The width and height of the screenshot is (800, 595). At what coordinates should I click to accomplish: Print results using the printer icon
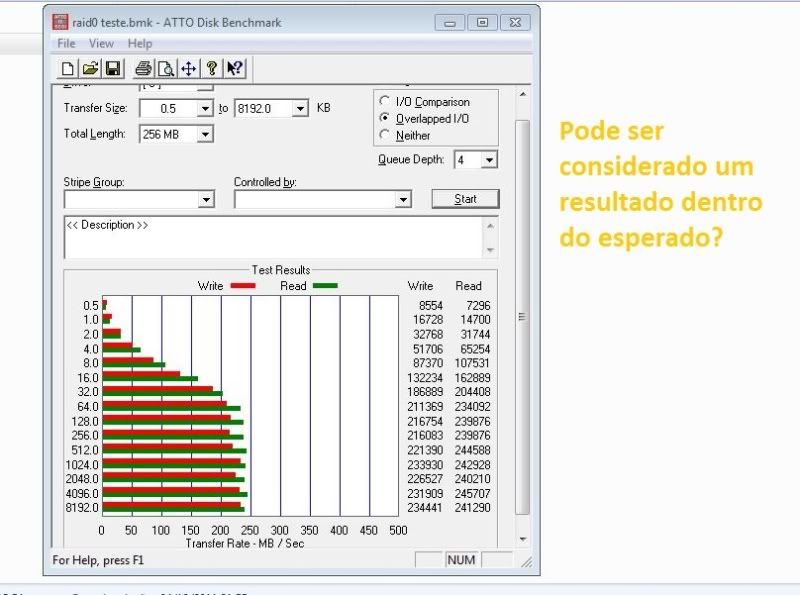tap(143, 69)
